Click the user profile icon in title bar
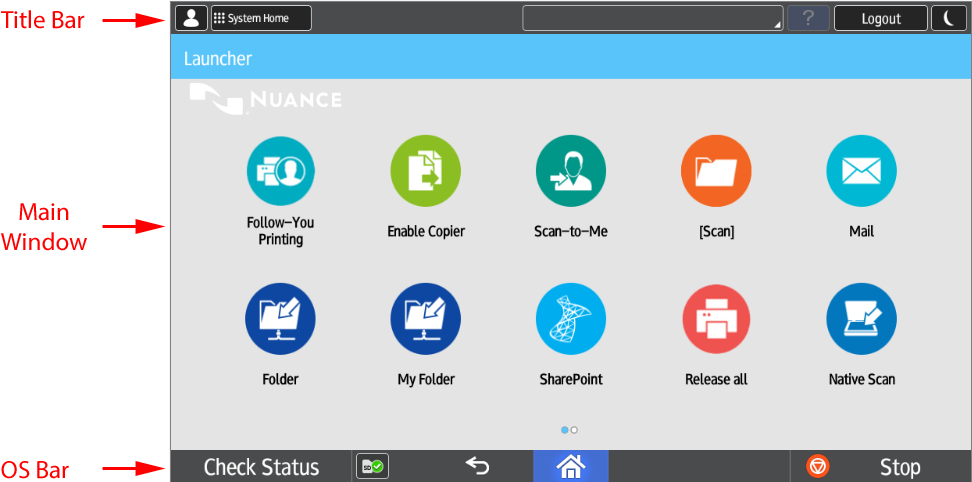The image size is (972, 482). pos(191,18)
